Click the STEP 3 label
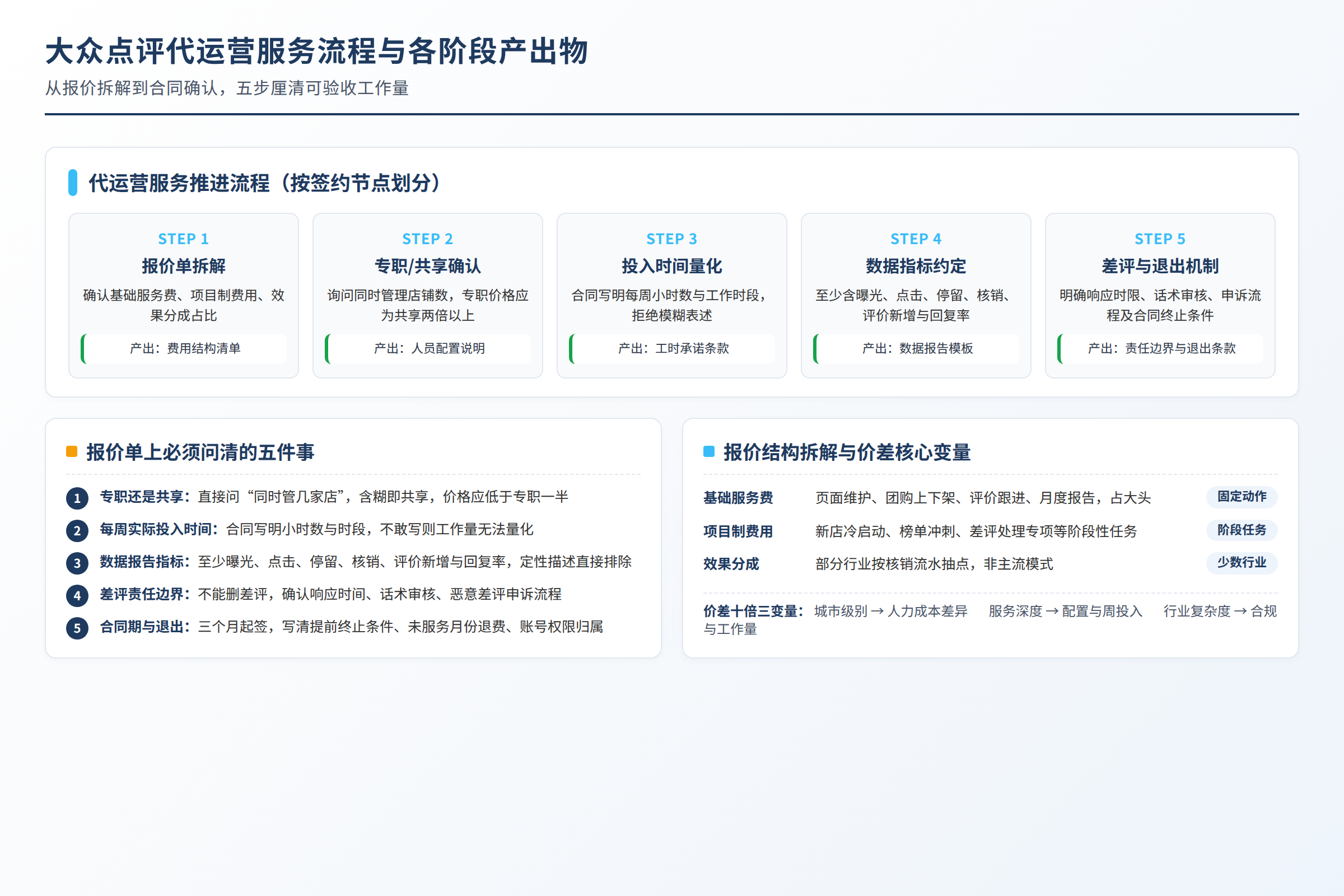Image resolution: width=1344 pixels, height=896 pixels. (x=672, y=239)
